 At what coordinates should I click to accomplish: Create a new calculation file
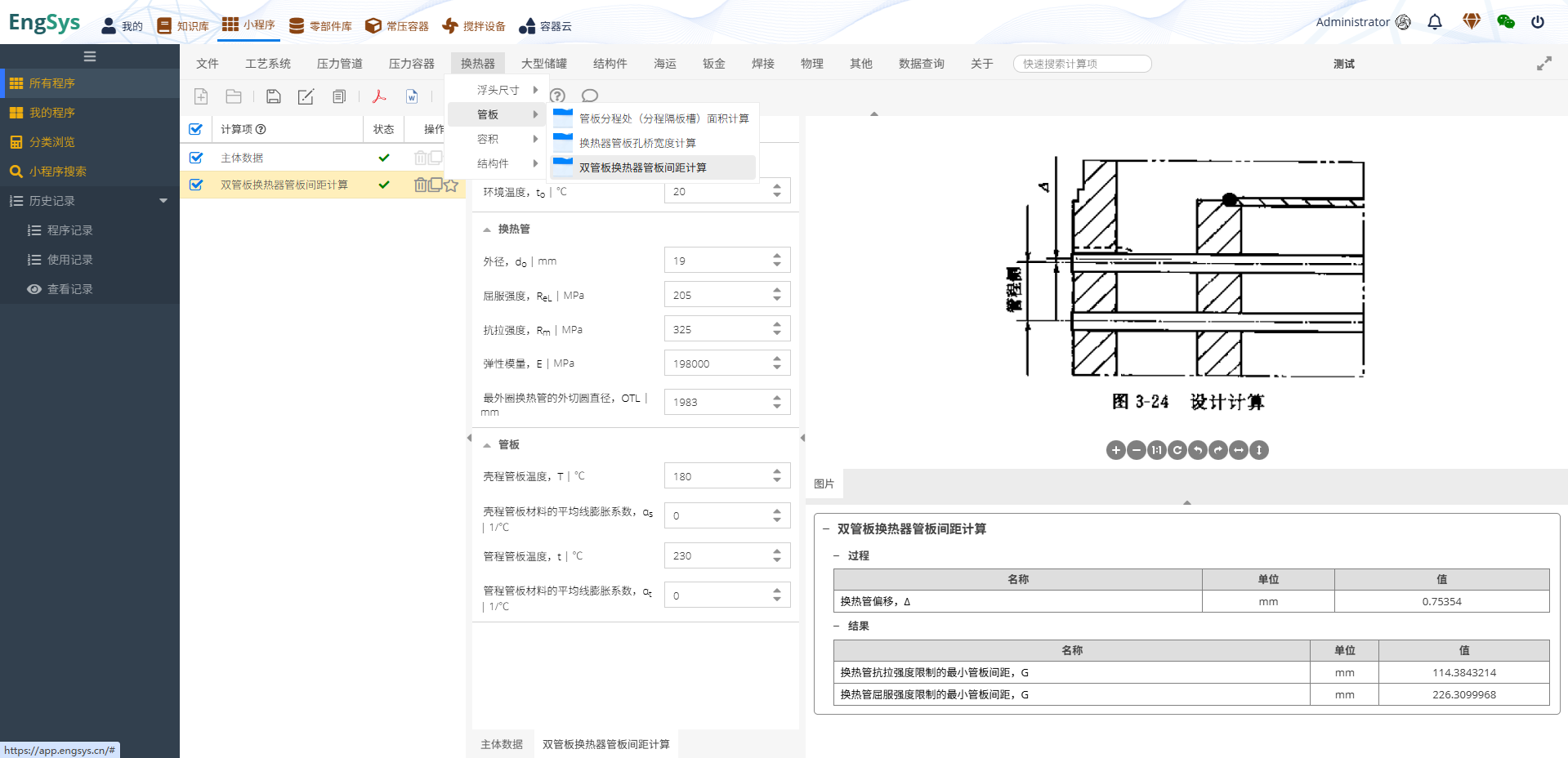(201, 96)
